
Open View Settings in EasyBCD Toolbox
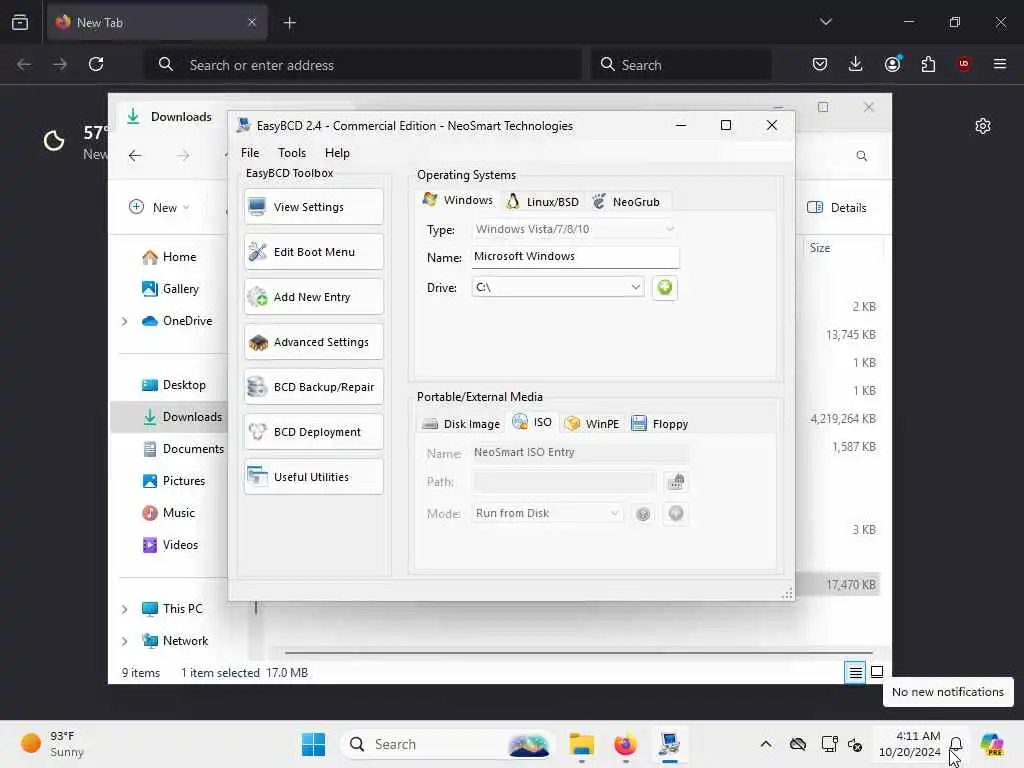[313, 207]
